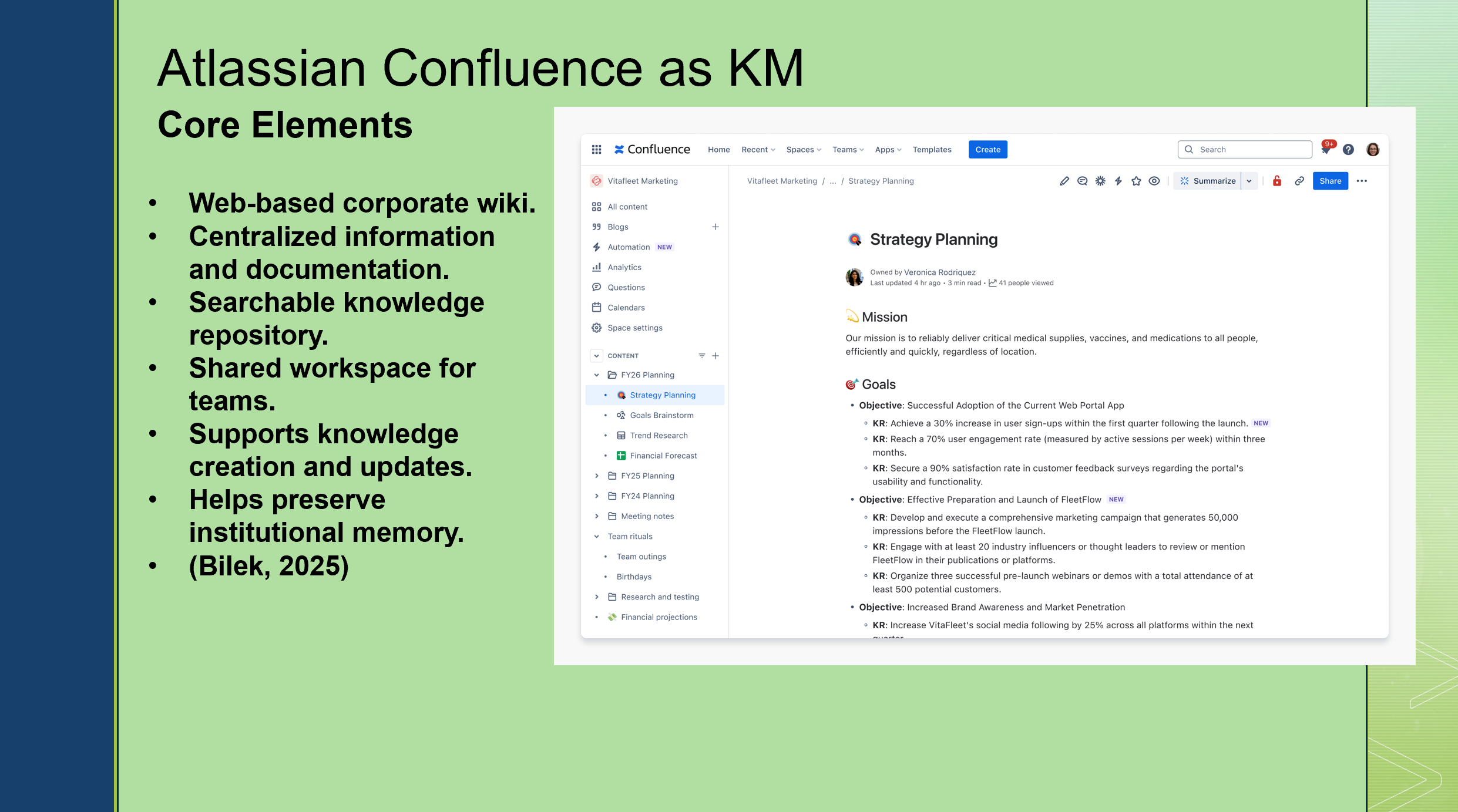Screen dimensions: 1458x812
Task: Copy link with the chain icon
Action: (1299, 181)
